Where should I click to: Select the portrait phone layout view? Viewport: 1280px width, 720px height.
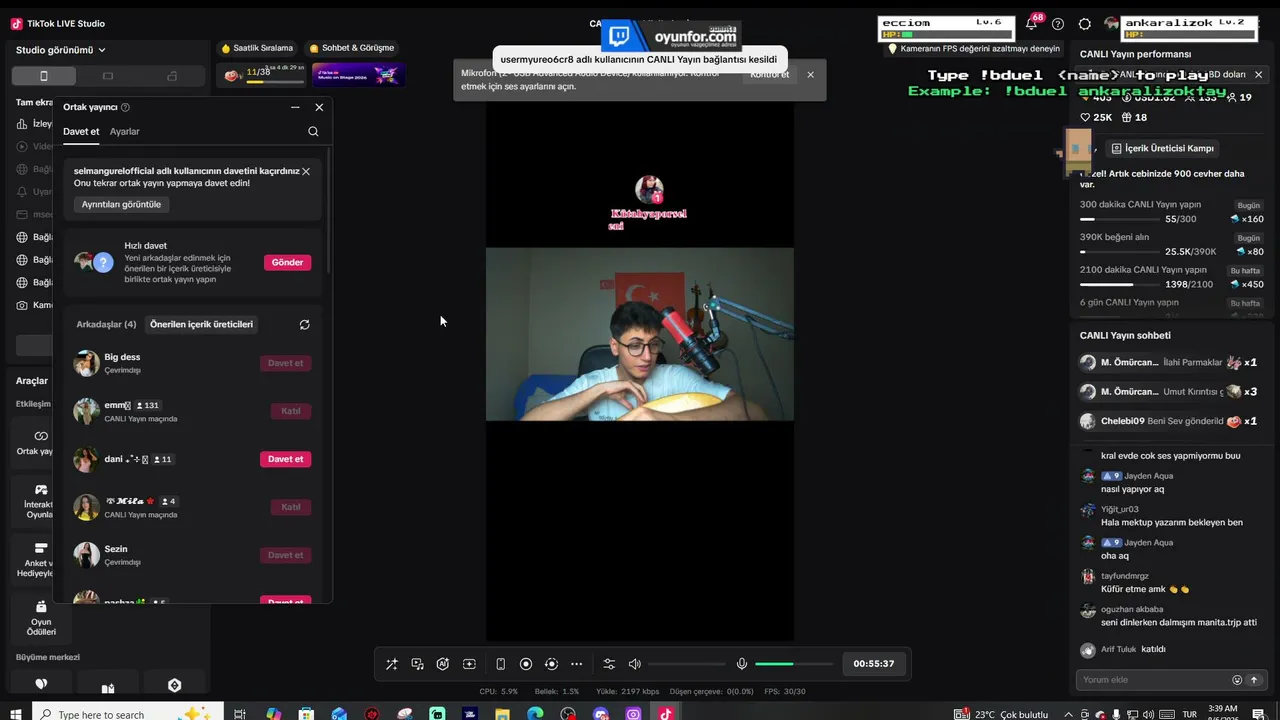point(43,76)
